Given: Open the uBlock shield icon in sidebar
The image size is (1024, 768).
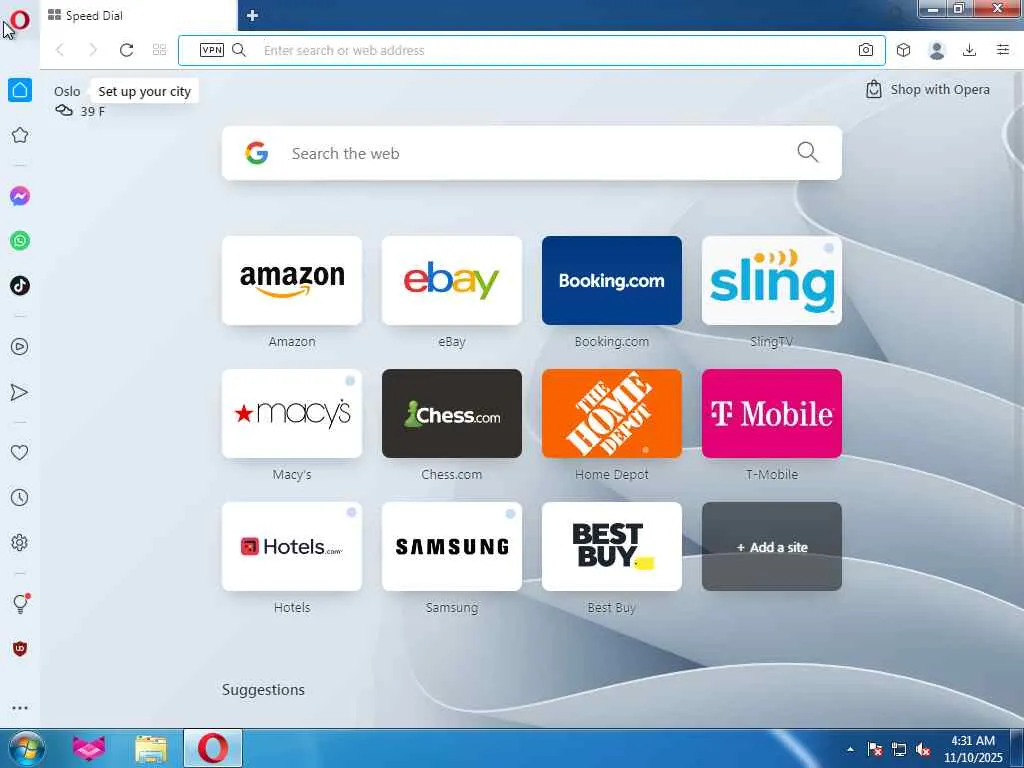Looking at the screenshot, I should (20, 648).
